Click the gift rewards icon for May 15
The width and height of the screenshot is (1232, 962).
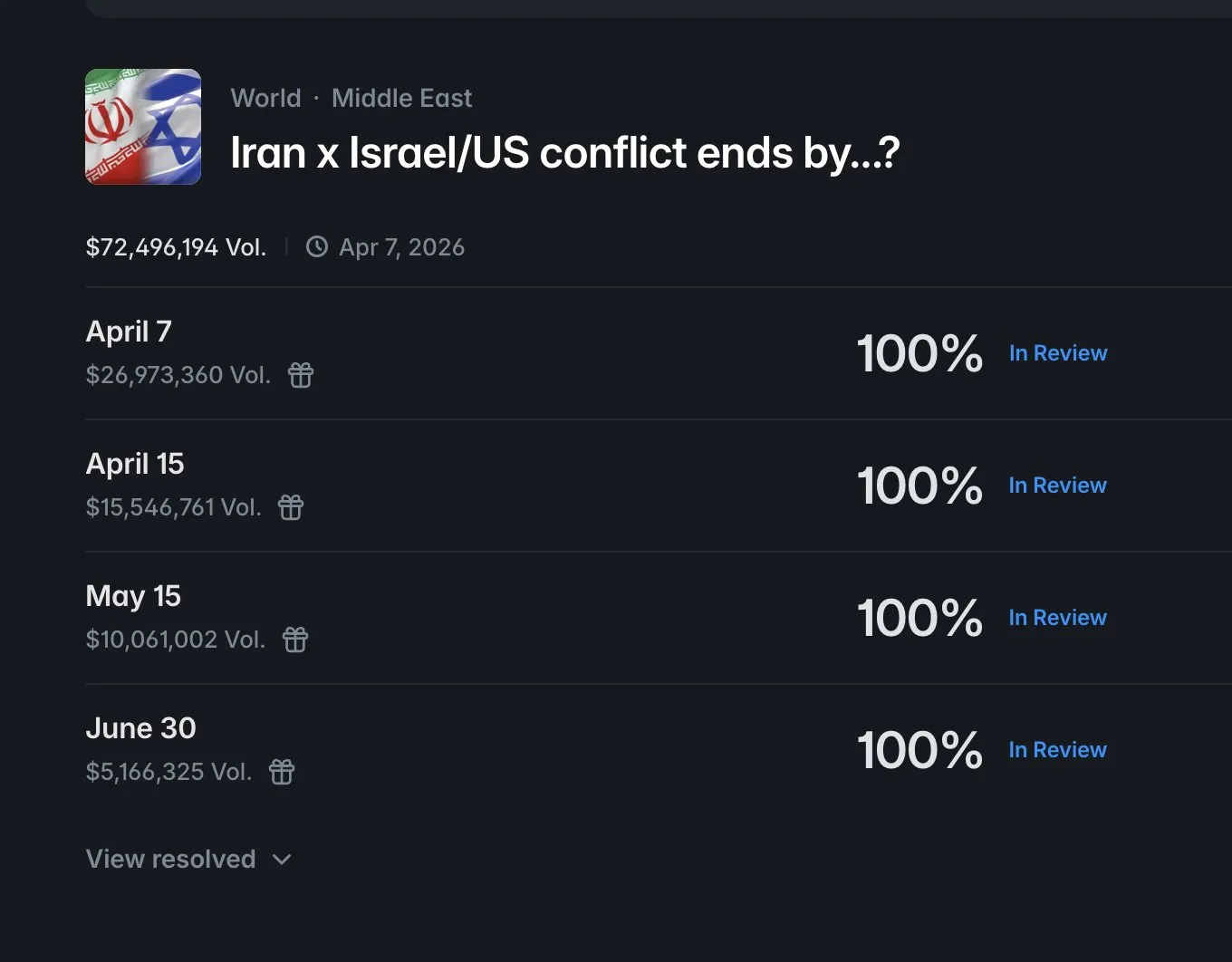click(x=295, y=640)
